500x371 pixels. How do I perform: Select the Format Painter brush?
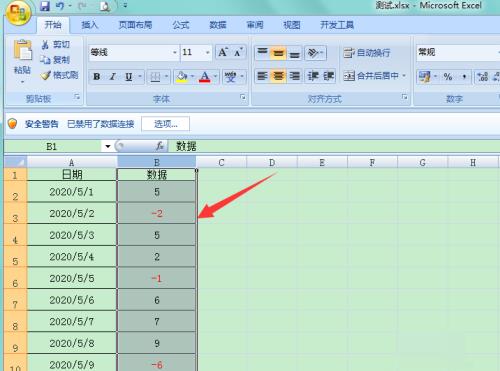click(x=59, y=75)
